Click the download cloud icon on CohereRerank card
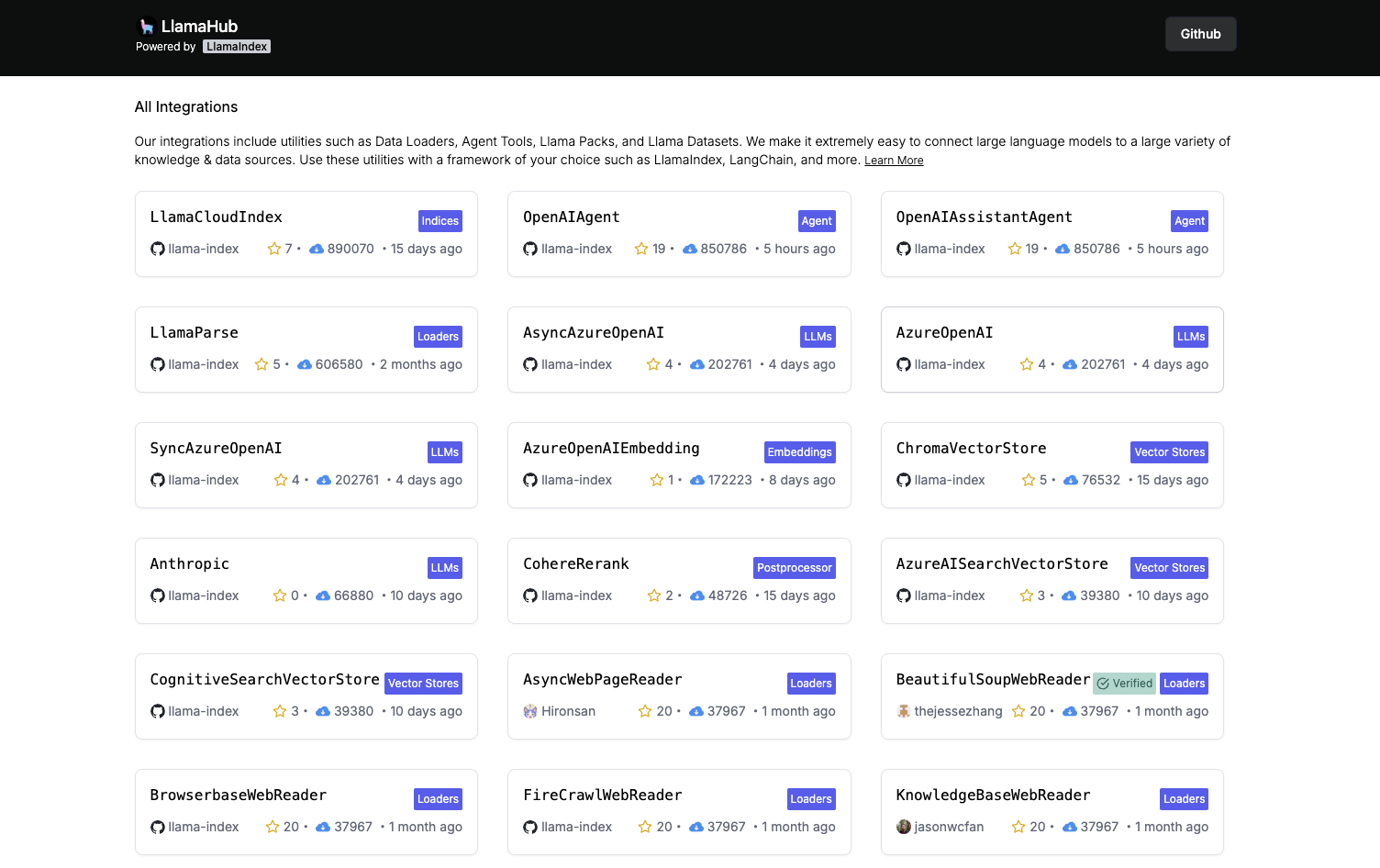Screen dimensions: 1380x868 coord(697,595)
